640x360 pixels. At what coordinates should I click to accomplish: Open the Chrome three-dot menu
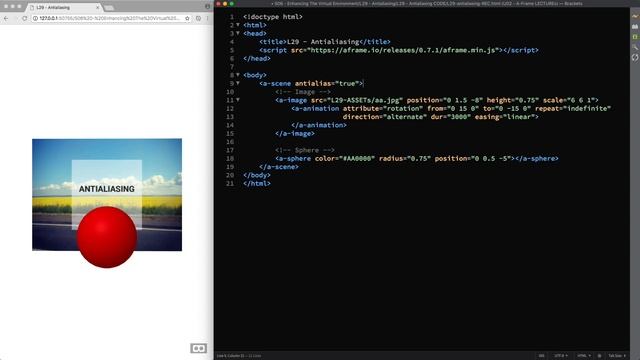tap(207, 18)
